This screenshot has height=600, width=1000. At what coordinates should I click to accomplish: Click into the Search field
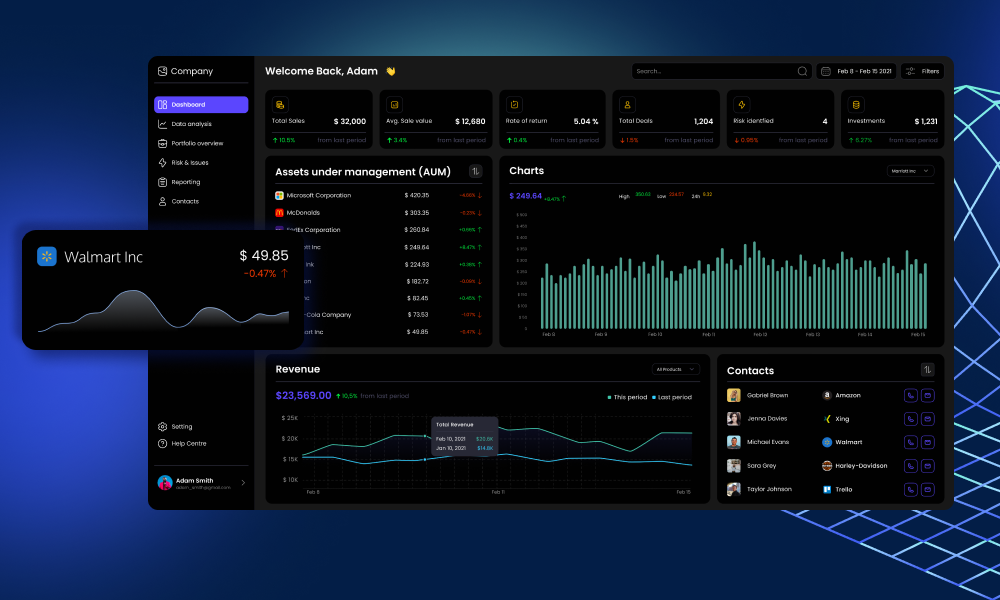point(714,71)
